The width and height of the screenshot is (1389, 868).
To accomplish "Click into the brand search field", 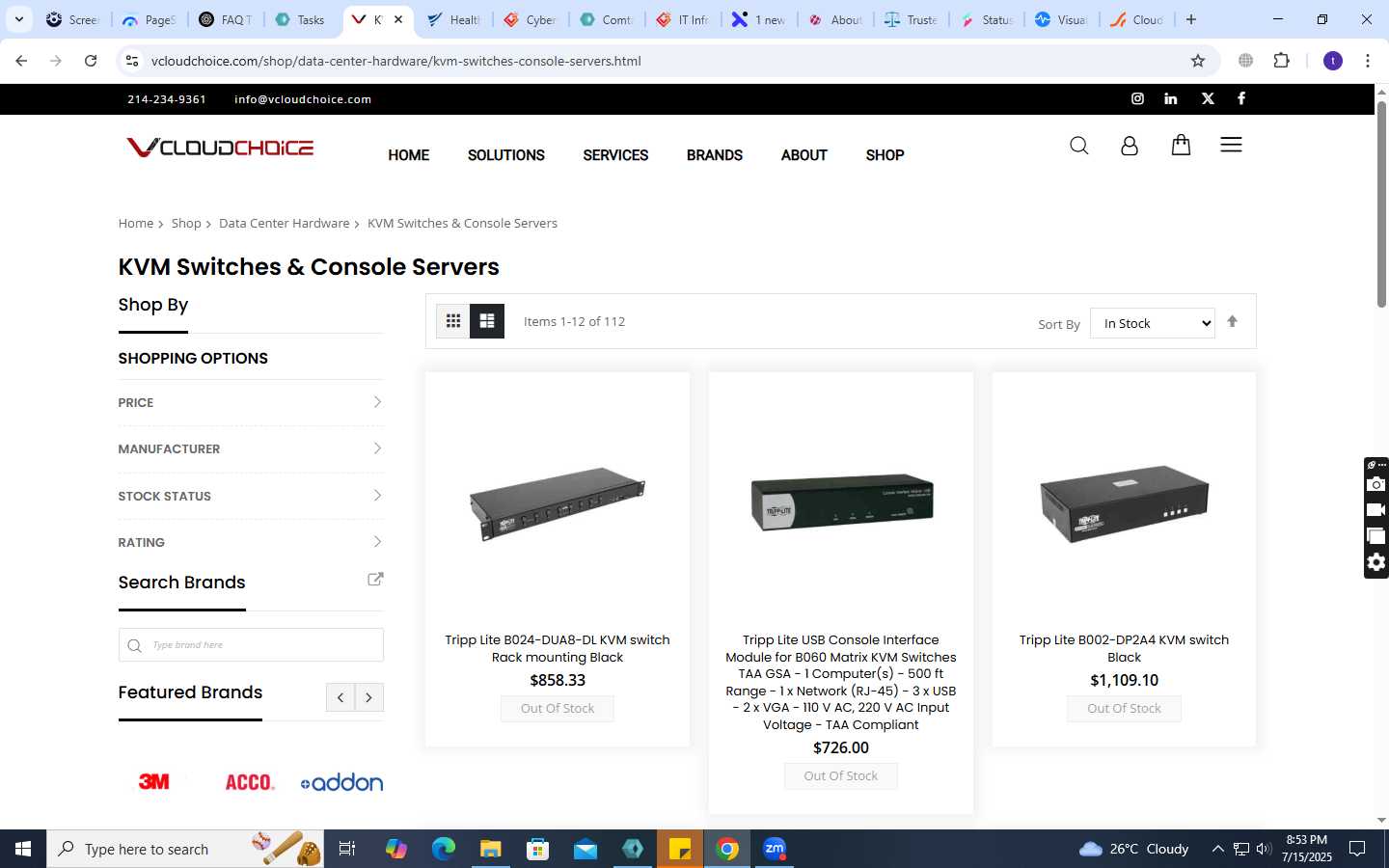I will (x=251, y=645).
